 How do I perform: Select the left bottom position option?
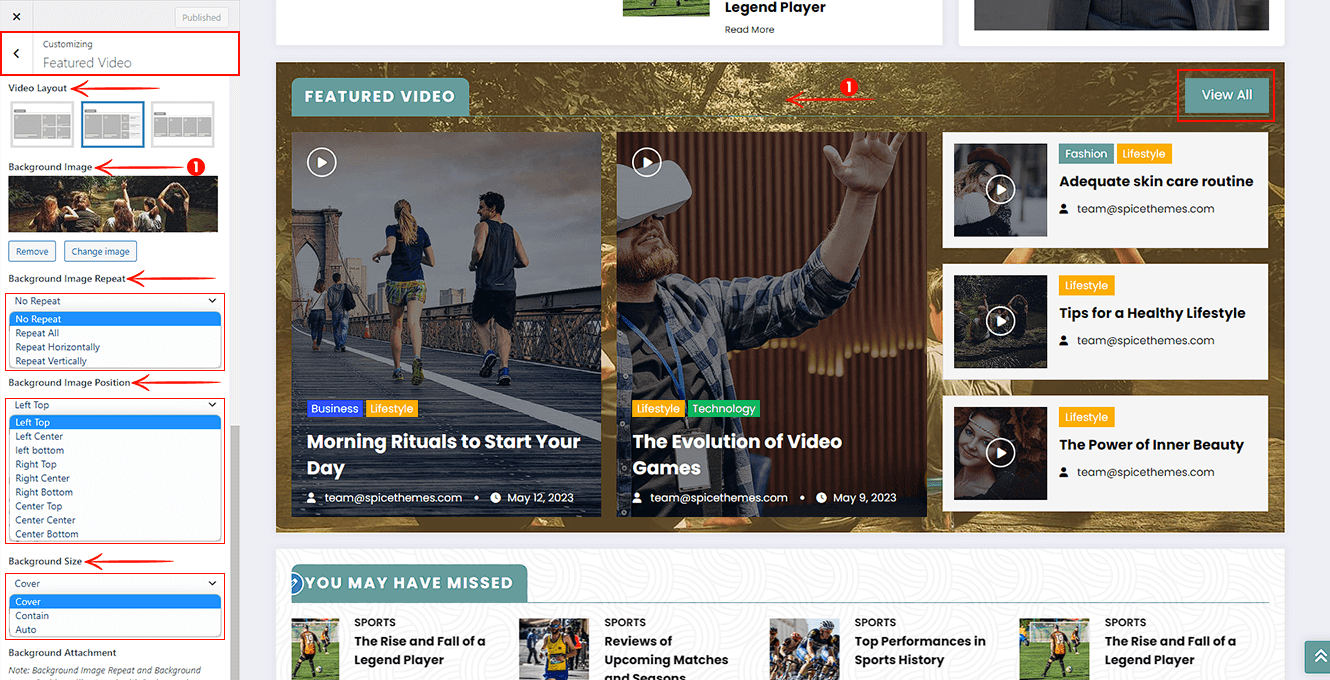(115, 450)
